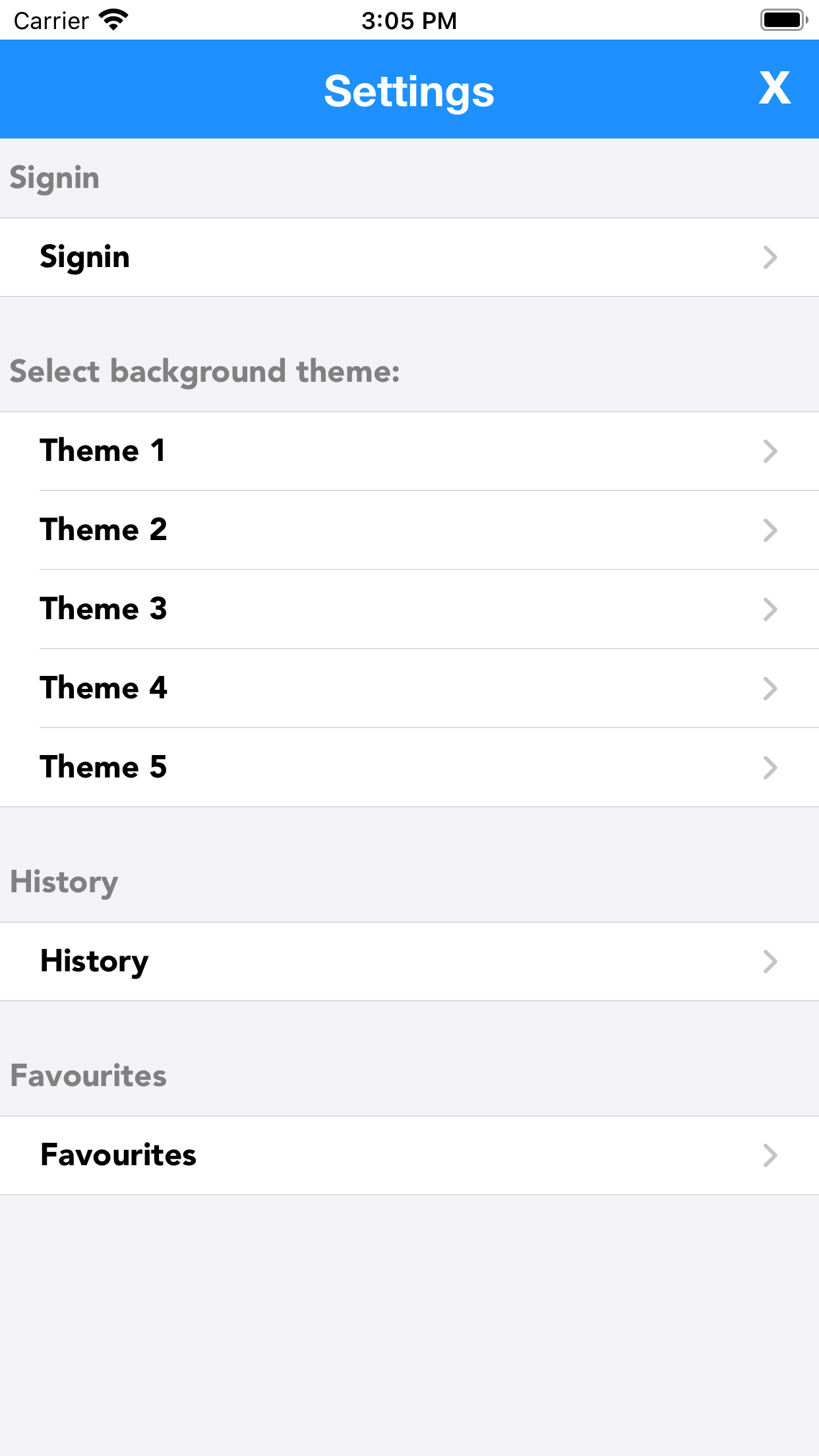
Task: Tap the chevron next to Signin
Action: pyautogui.click(x=770, y=257)
